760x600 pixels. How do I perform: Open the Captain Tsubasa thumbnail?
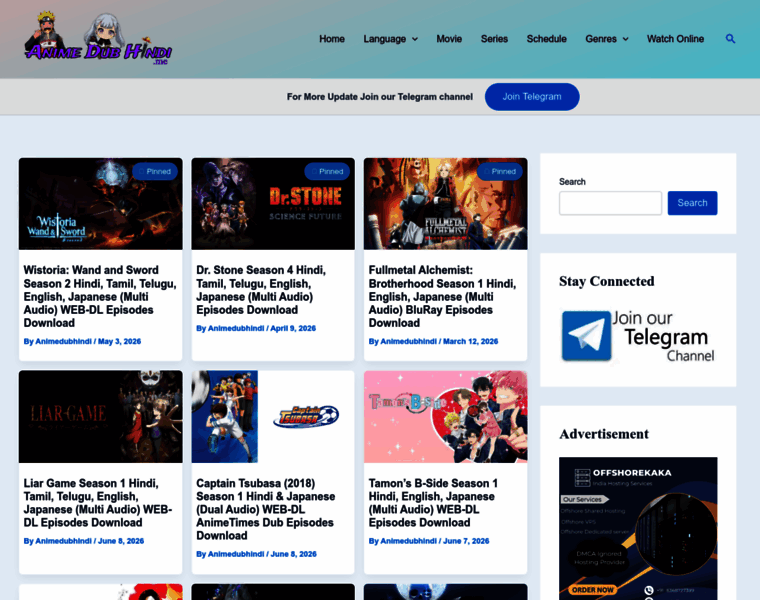coord(273,417)
